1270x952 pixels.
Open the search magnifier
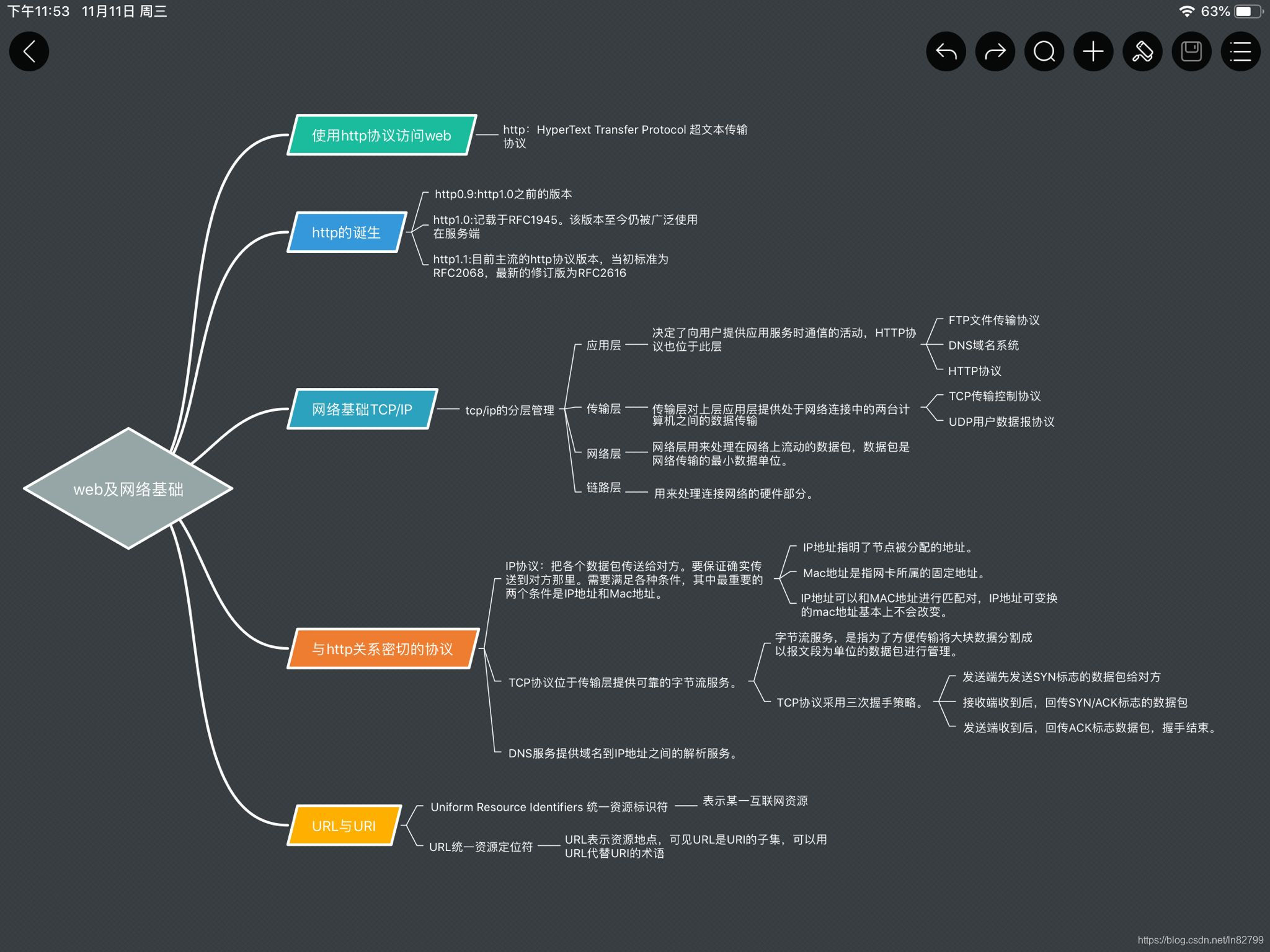(1044, 51)
